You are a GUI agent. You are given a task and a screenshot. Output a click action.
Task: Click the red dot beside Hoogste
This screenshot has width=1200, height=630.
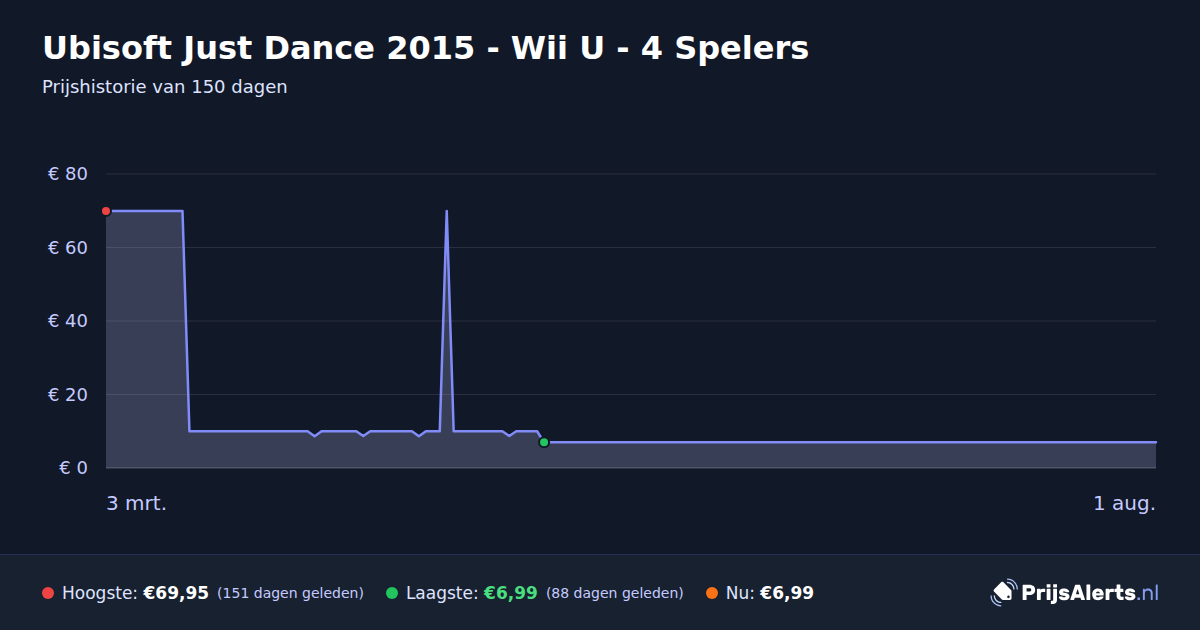48,593
